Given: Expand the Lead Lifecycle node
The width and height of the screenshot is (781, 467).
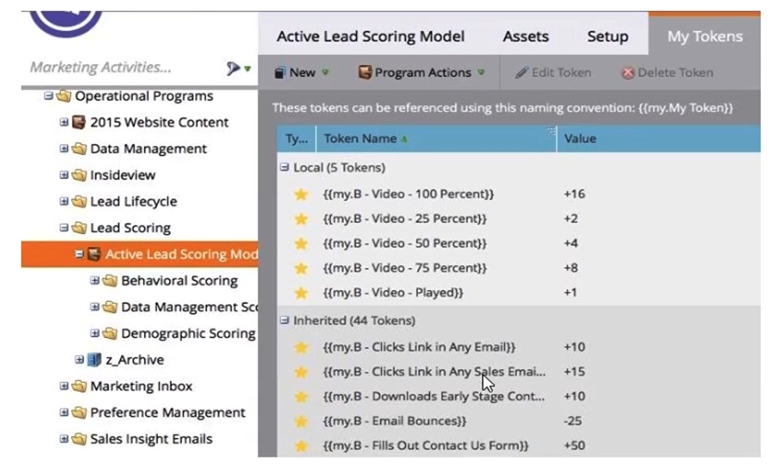Looking at the screenshot, I should coord(64,201).
